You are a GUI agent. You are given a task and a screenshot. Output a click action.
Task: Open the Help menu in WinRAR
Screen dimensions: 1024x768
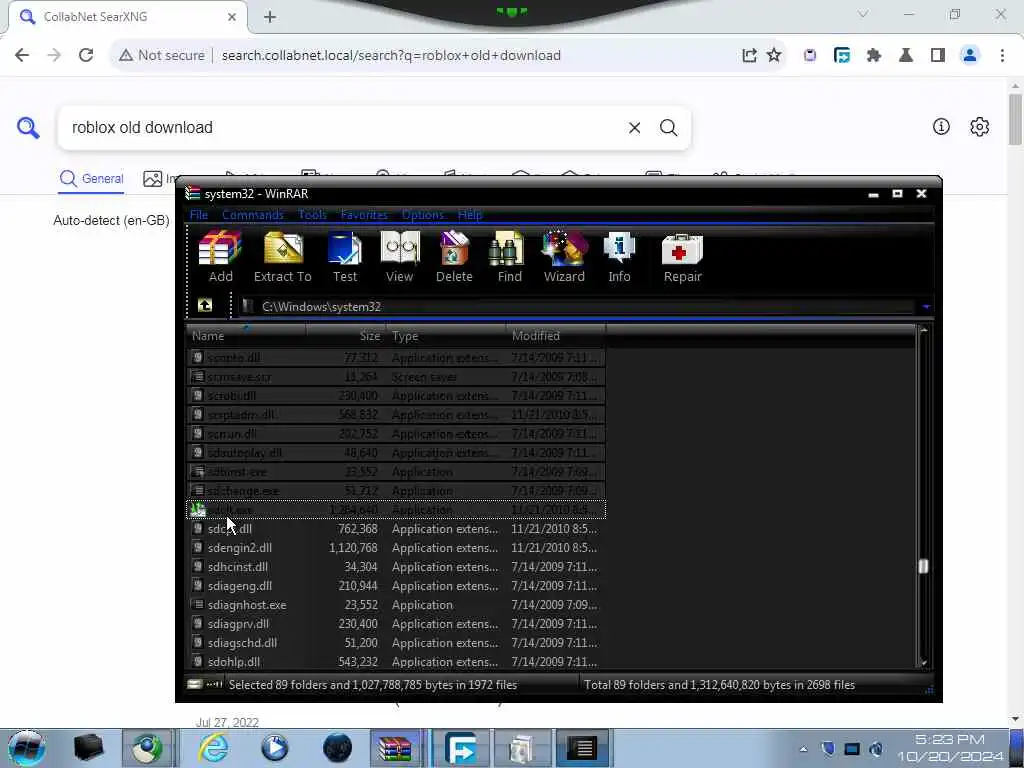pos(470,215)
